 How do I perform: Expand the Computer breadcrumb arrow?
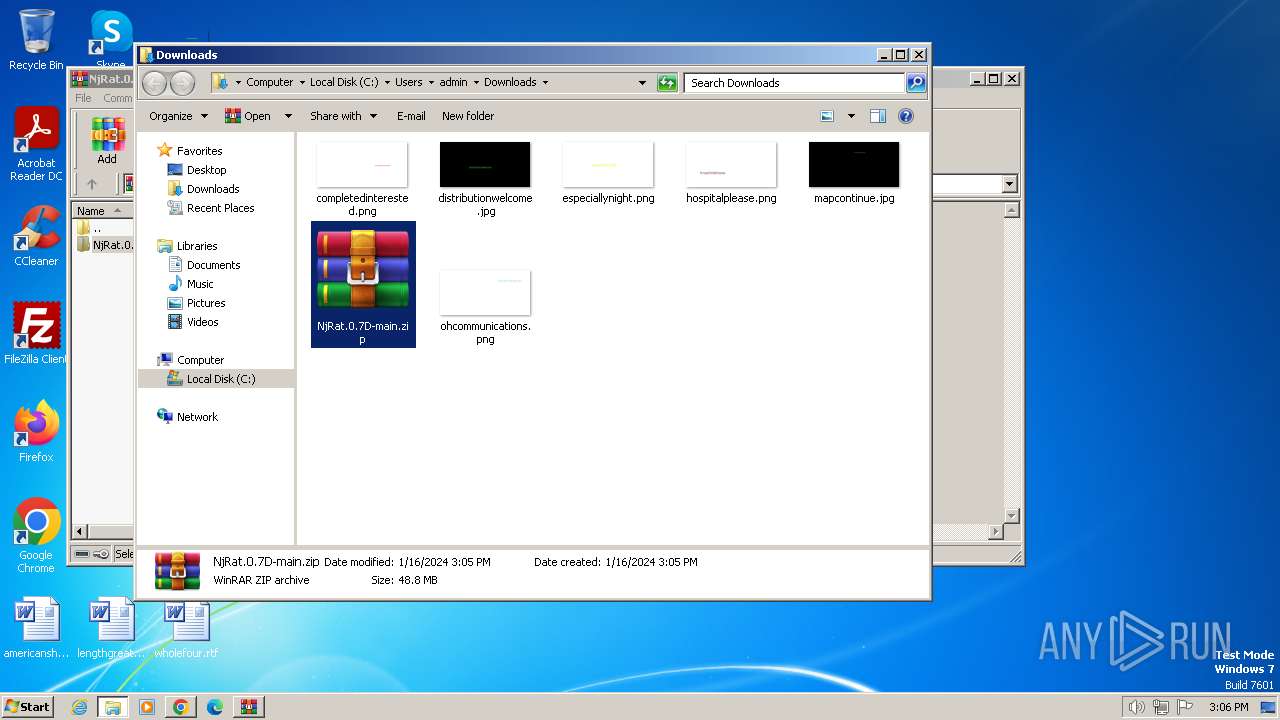click(302, 83)
